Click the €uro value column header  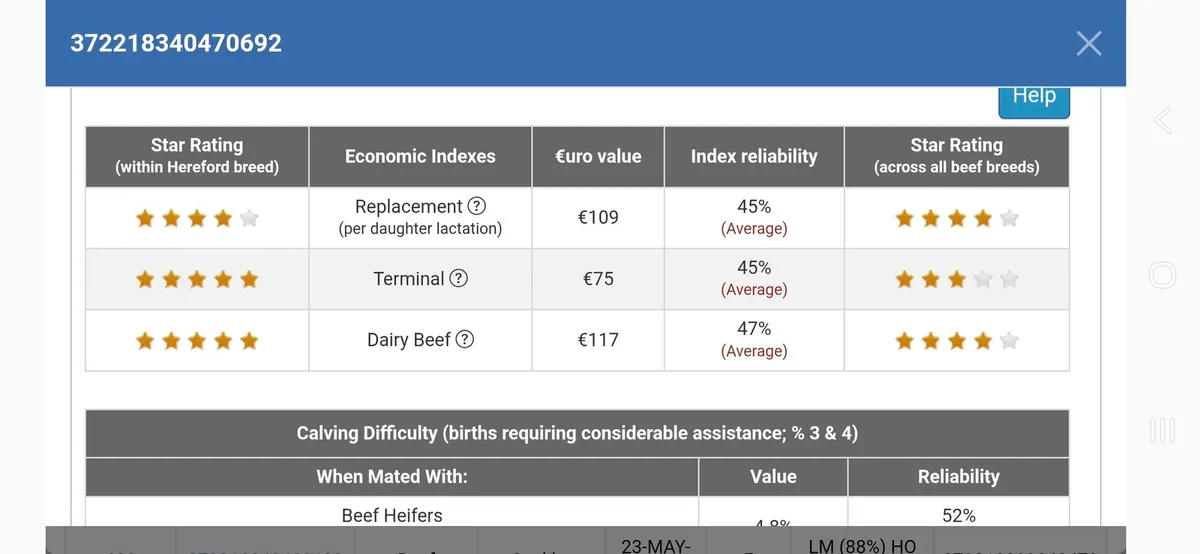[598, 156]
